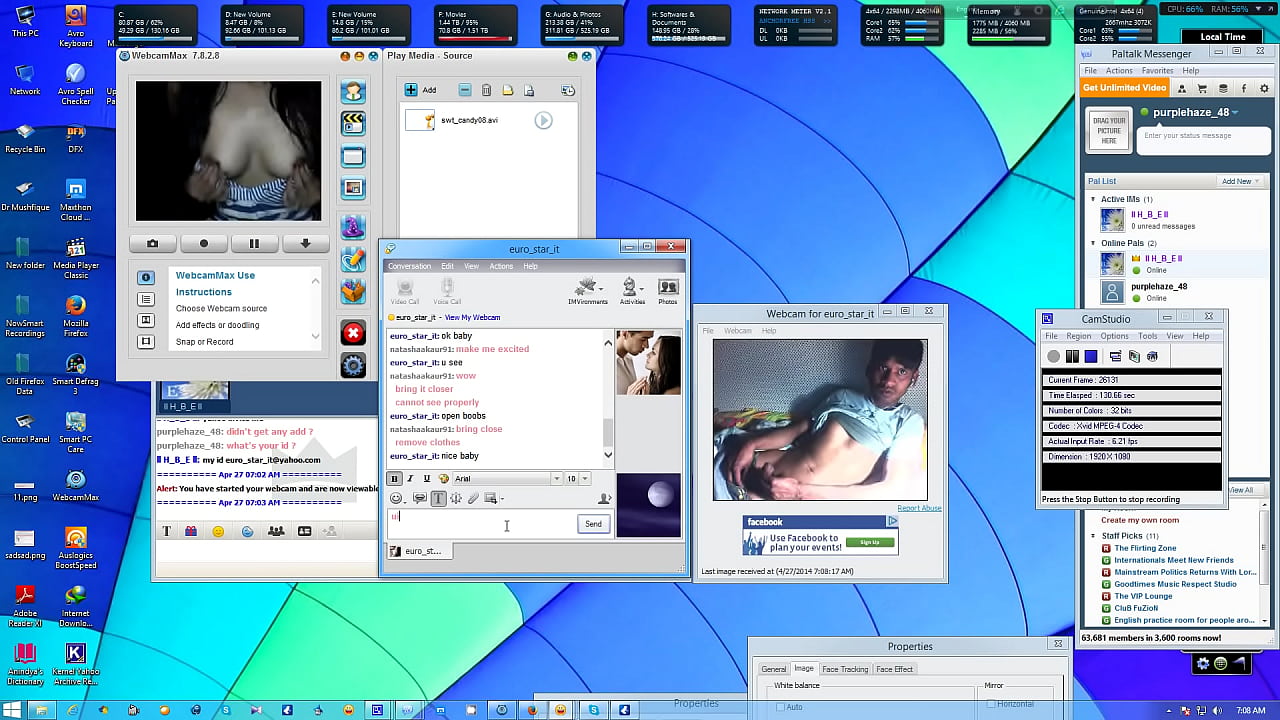Click the IMVironments icon in the chat
Image resolution: width=1280 pixels, height=720 pixels.
coord(587,291)
